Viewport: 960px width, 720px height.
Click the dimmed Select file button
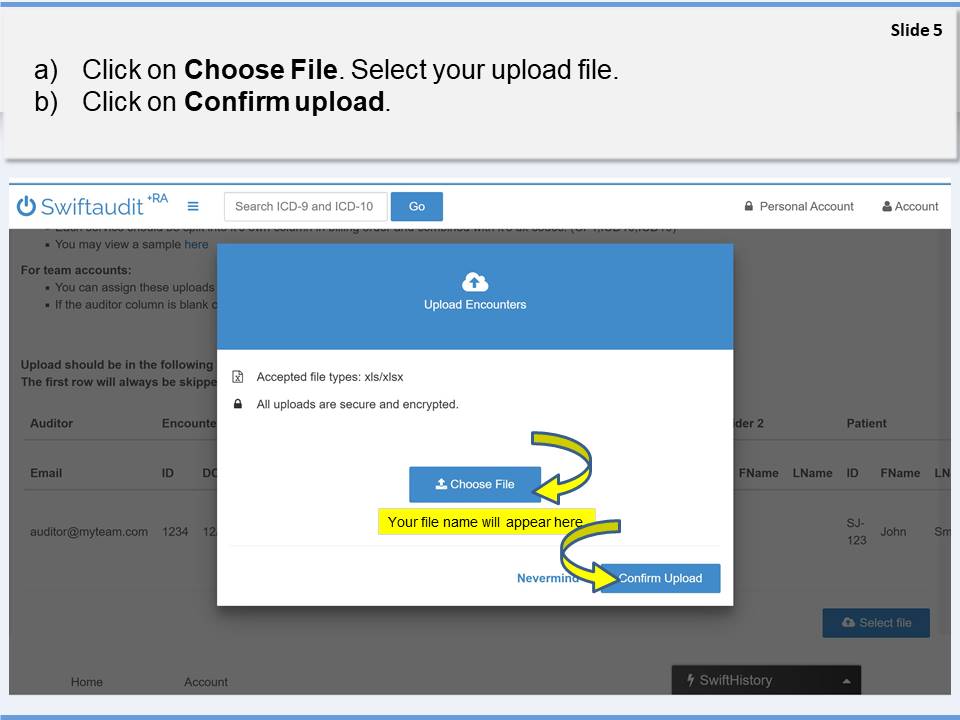pyautogui.click(x=876, y=622)
